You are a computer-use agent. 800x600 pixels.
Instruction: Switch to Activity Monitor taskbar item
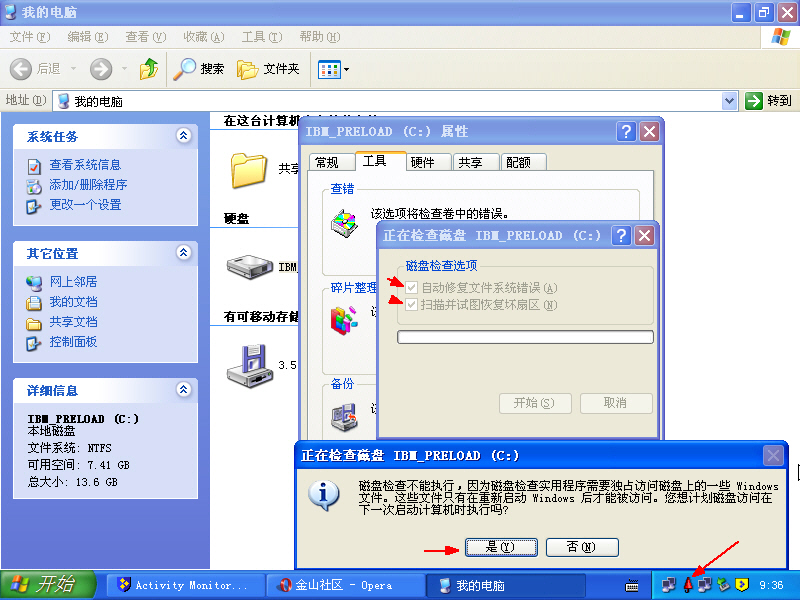tap(185, 585)
